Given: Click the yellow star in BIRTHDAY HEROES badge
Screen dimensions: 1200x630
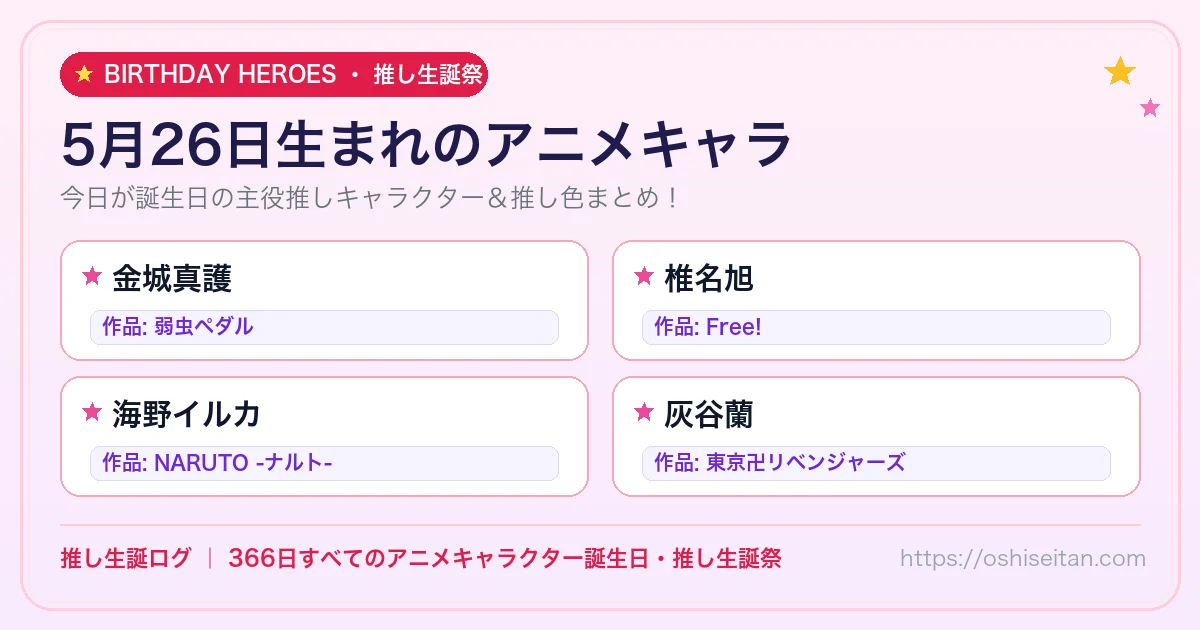Looking at the screenshot, I should tap(84, 74).
